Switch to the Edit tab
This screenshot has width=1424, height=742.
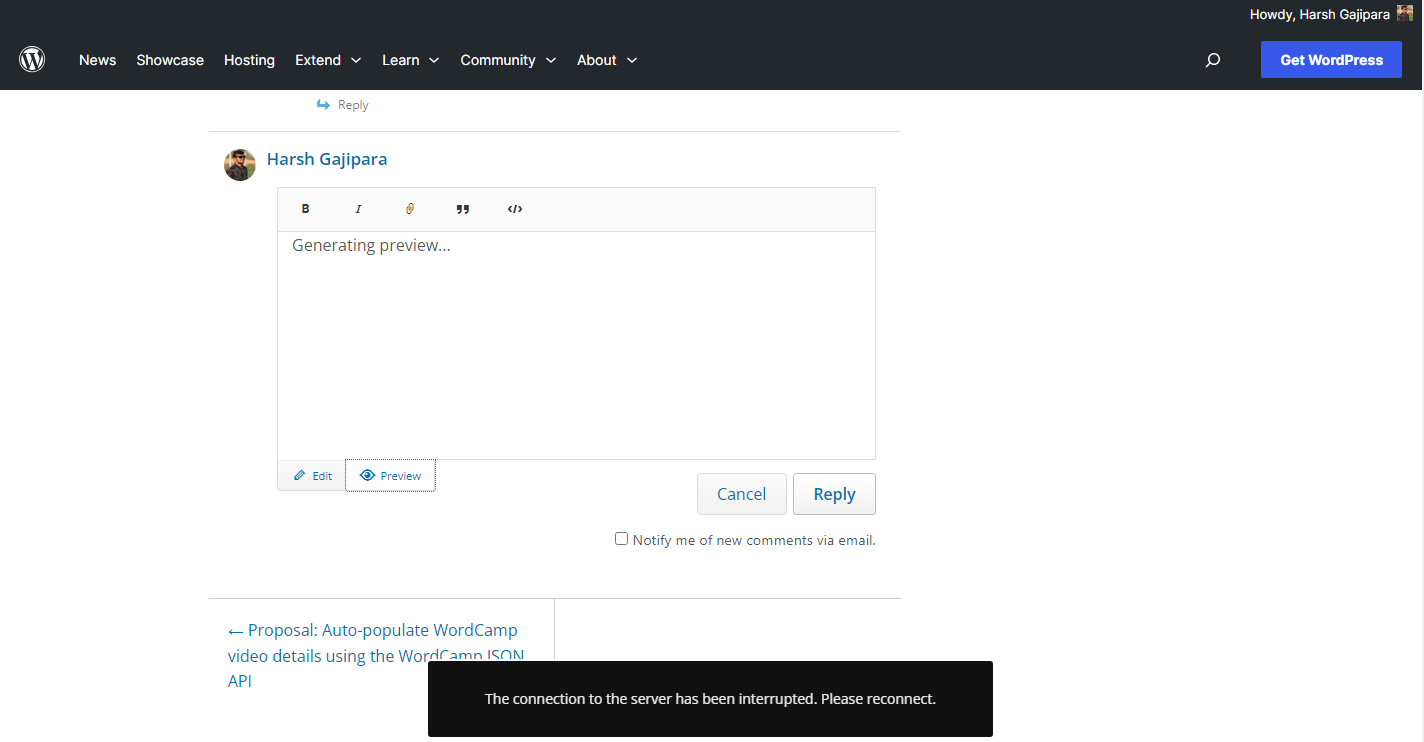click(x=312, y=476)
